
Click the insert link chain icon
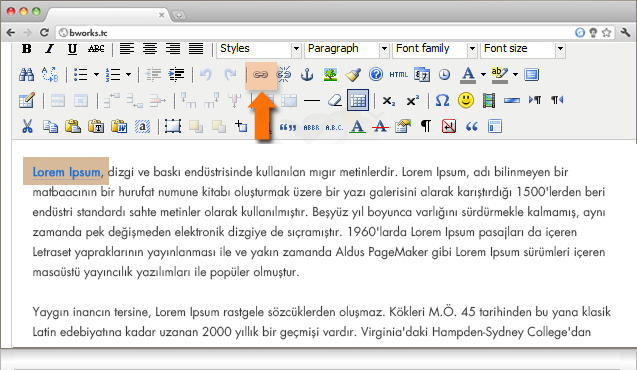(261, 75)
